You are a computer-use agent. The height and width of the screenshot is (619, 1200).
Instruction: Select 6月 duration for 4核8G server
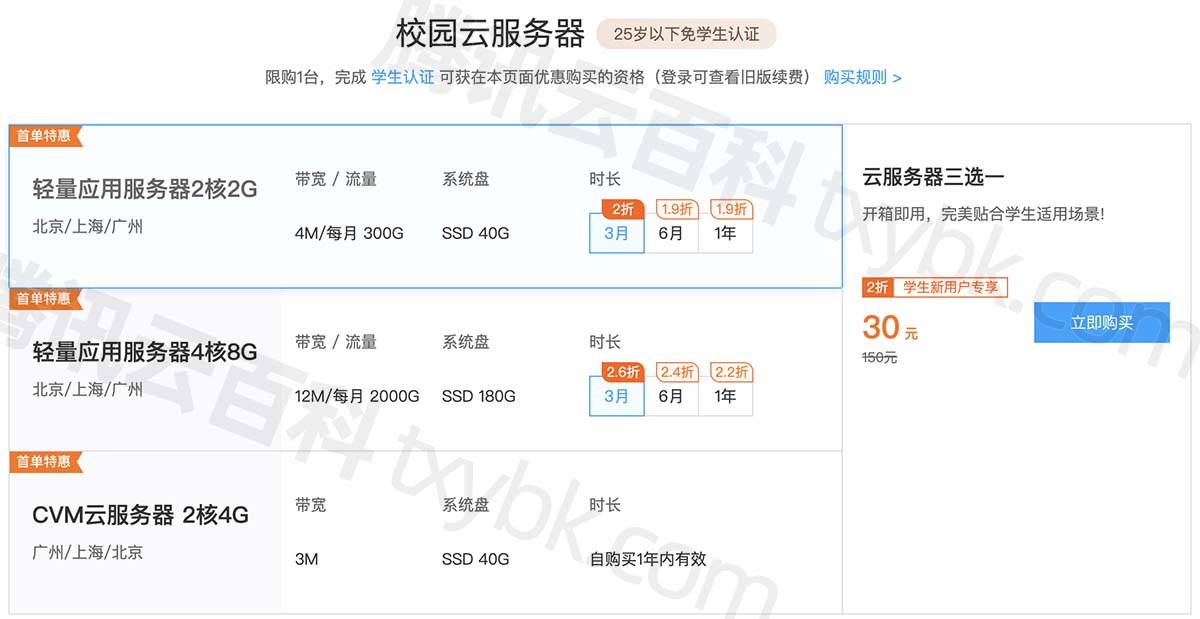coord(671,396)
